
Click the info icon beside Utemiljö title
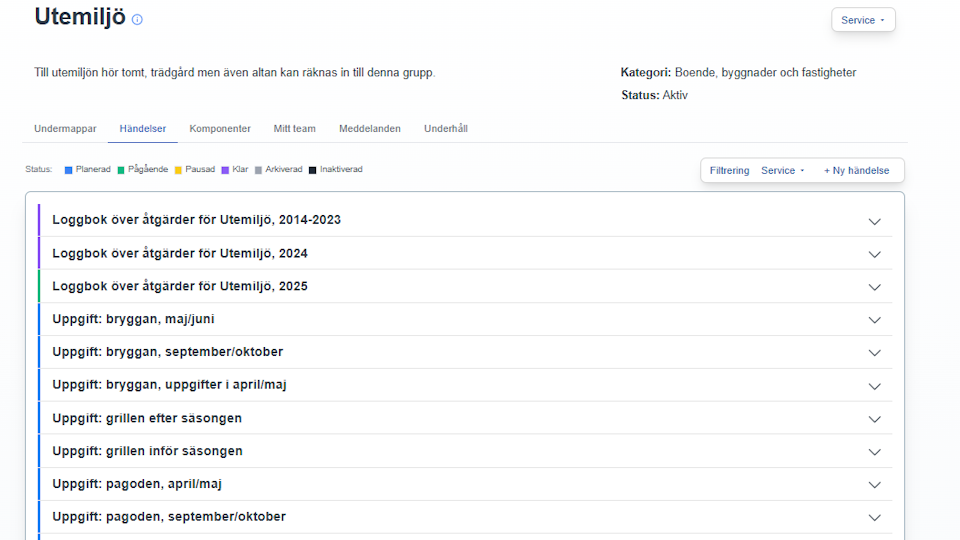tap(137, 20)
